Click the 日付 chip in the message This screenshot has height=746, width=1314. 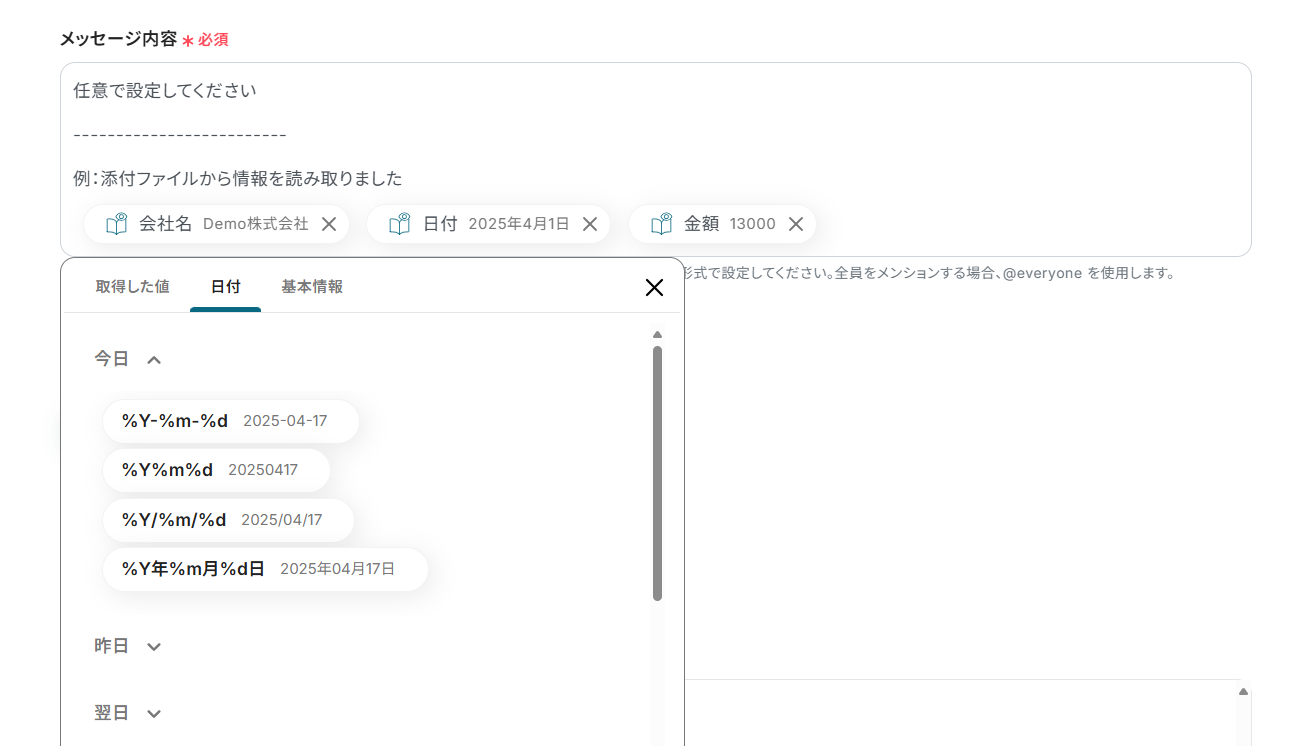click(488, 224)
